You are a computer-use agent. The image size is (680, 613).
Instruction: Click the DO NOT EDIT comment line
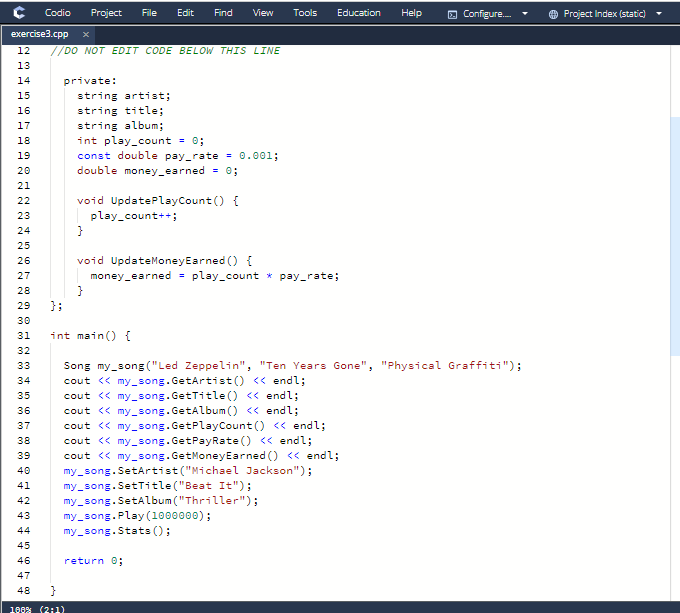point(165,51)
